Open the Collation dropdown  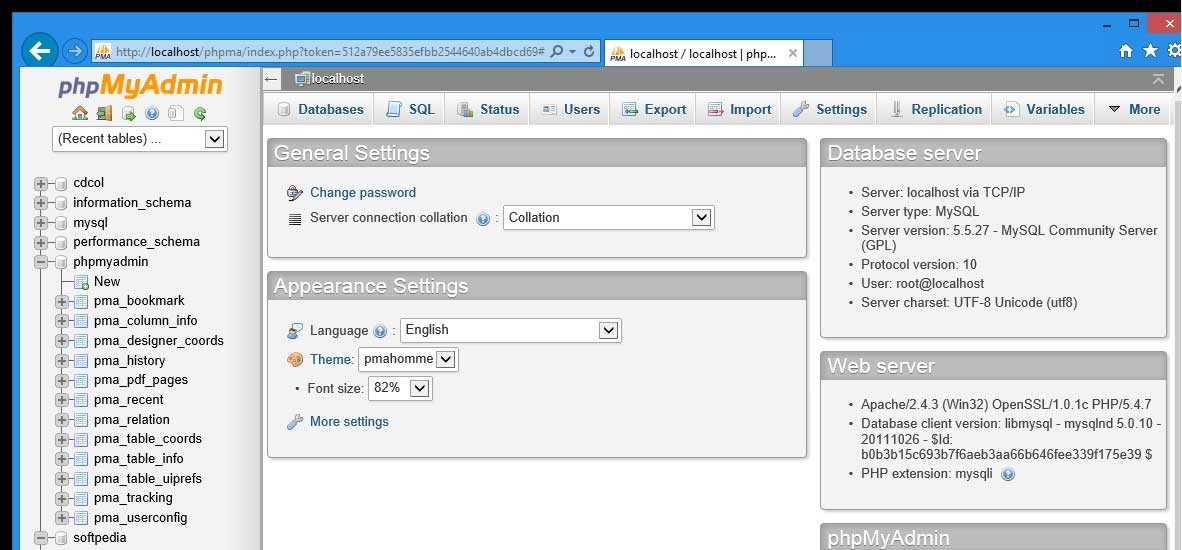pyautogui.click(x=608, y=218)
